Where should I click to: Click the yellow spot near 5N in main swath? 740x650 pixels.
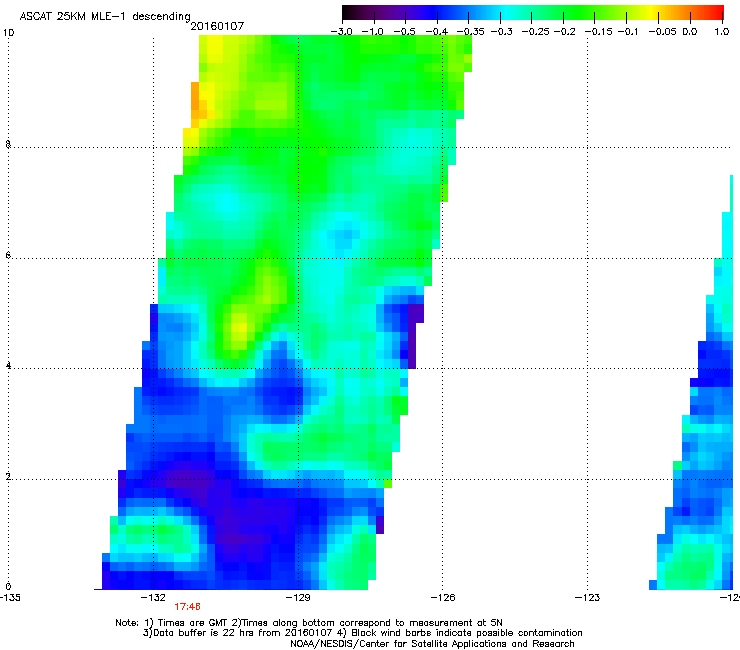point(239,328)
